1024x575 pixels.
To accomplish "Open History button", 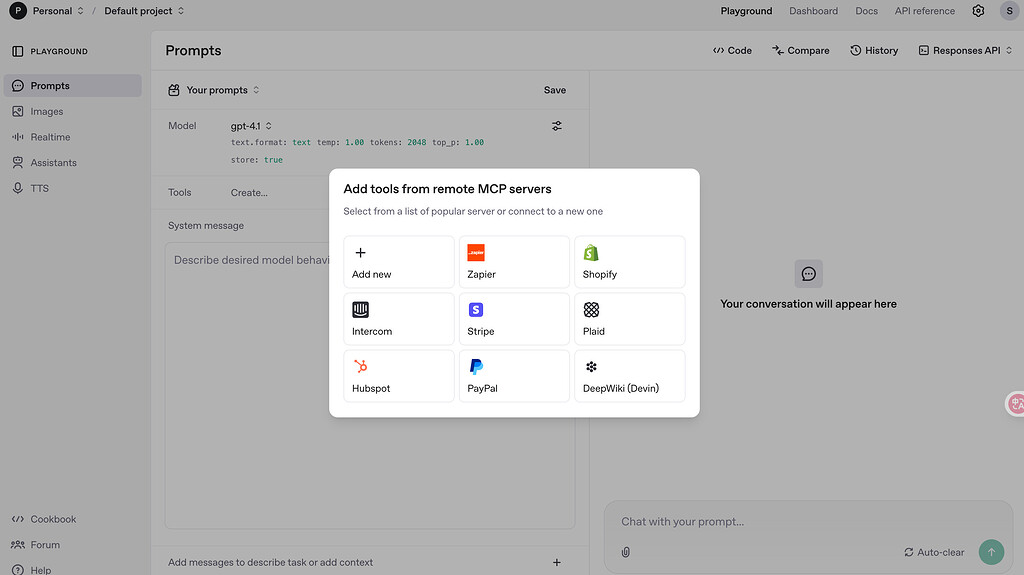I will tap(874, 50).
